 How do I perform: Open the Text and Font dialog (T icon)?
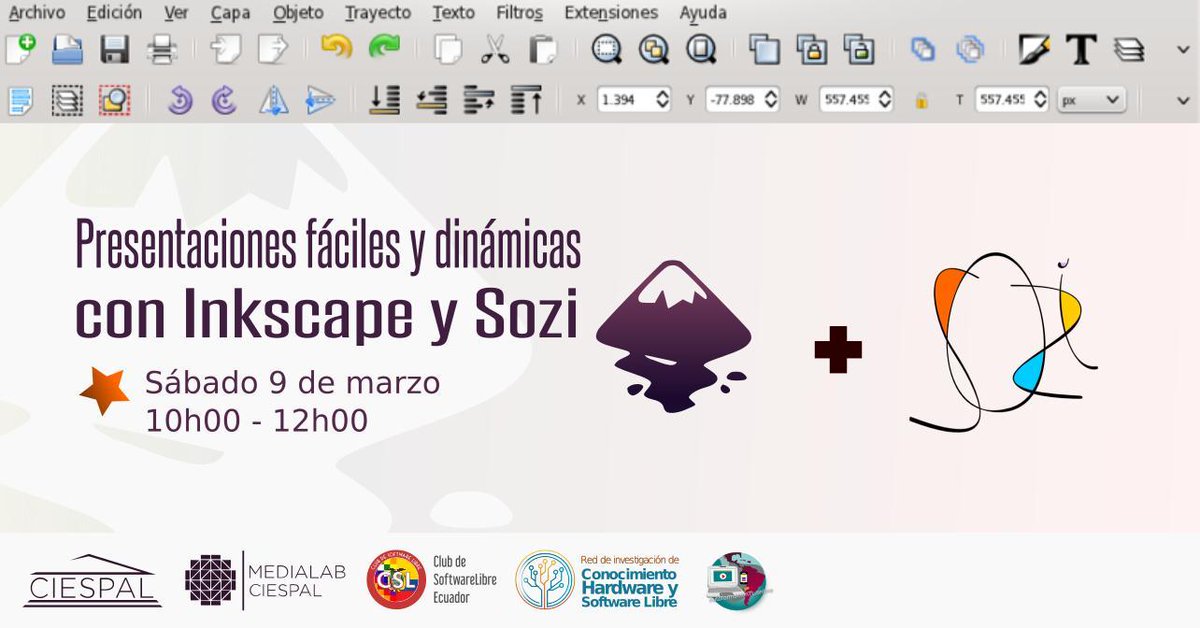(x=1081, y=49)
